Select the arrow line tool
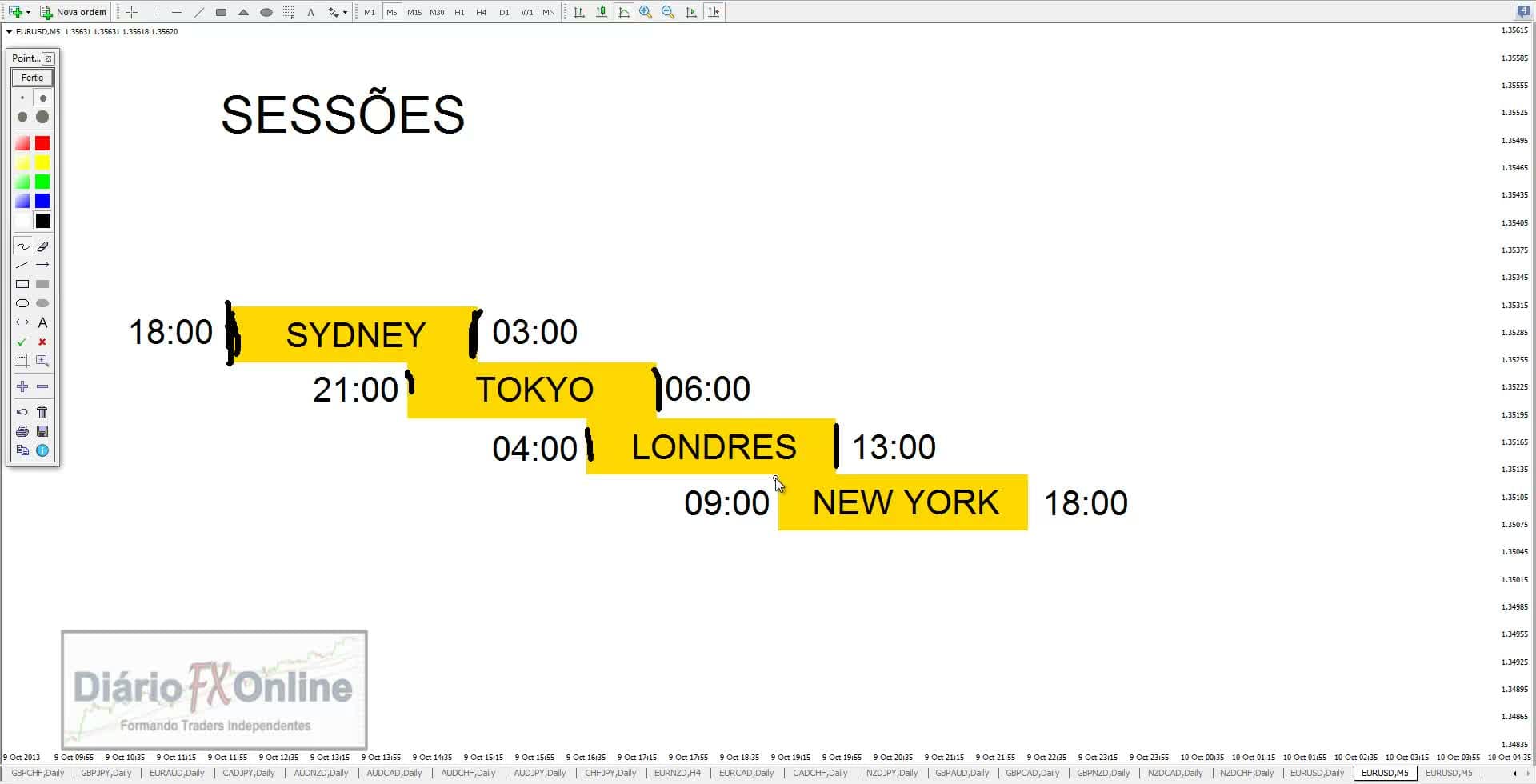This screenshot has height=784, width=1536. (42, 265)
